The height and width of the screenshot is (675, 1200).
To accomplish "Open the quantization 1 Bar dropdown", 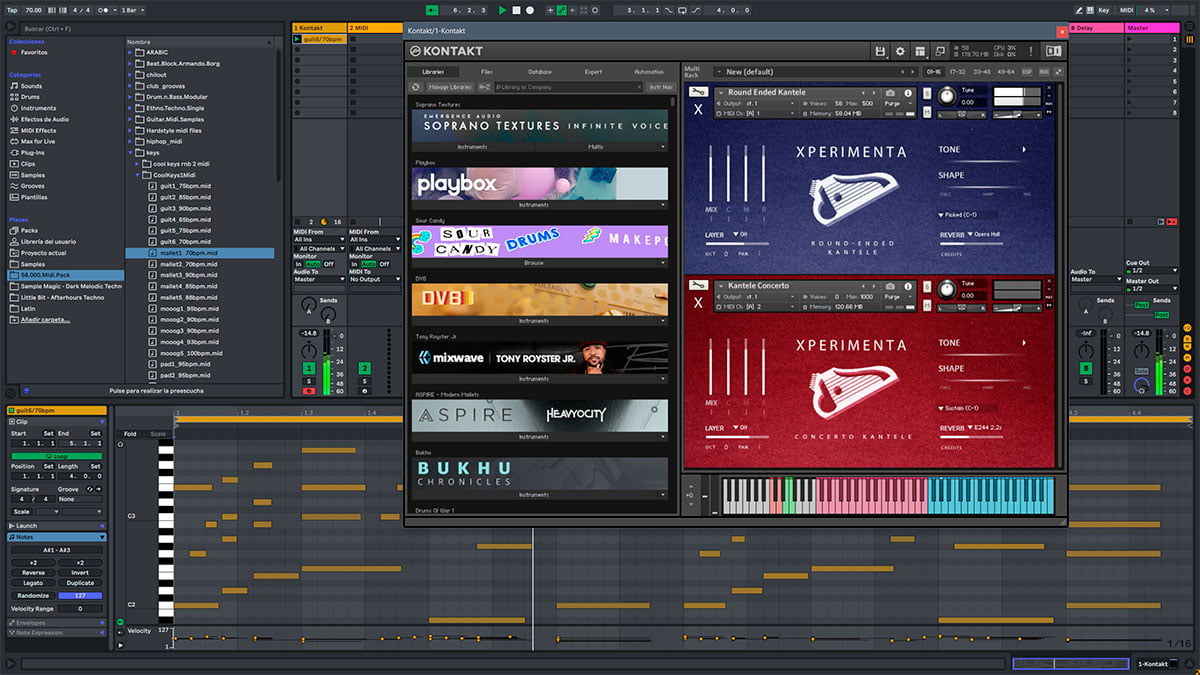I will (131, 10).
